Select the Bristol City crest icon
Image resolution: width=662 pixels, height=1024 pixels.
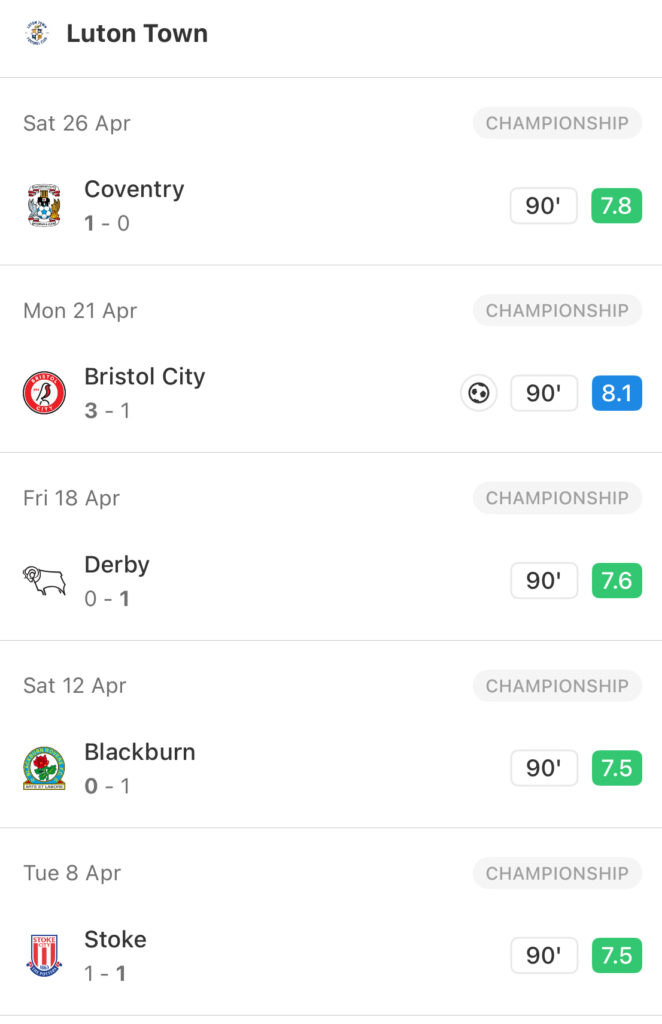44,392
